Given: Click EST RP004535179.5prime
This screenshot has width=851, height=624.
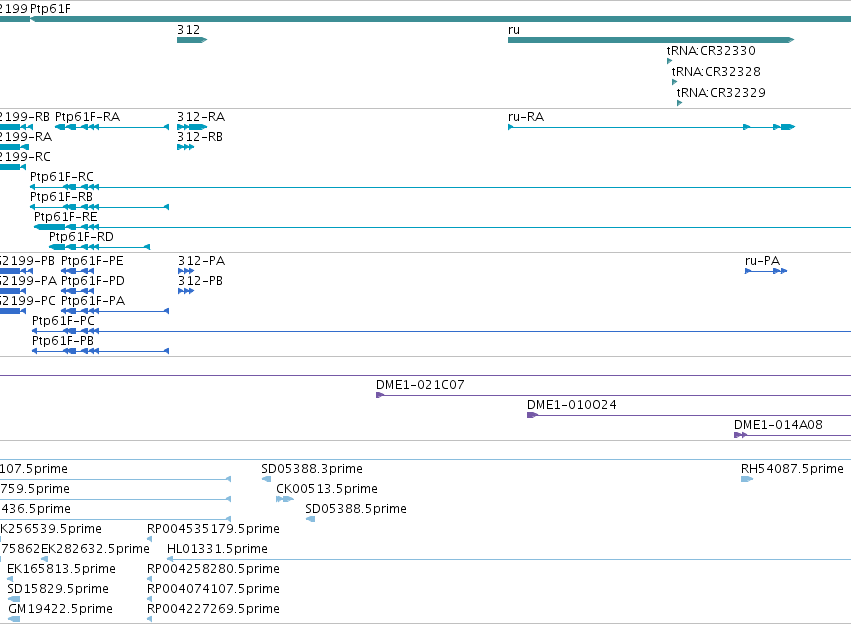Looking at the screenshot, I should tap(213, 529).
